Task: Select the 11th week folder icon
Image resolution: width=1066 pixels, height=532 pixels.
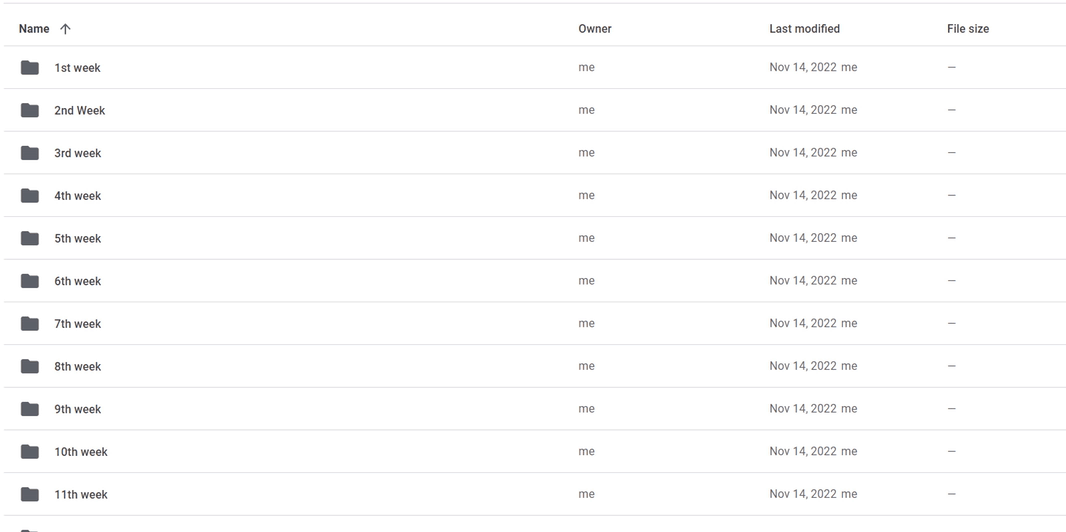Action: pos(30,495)
